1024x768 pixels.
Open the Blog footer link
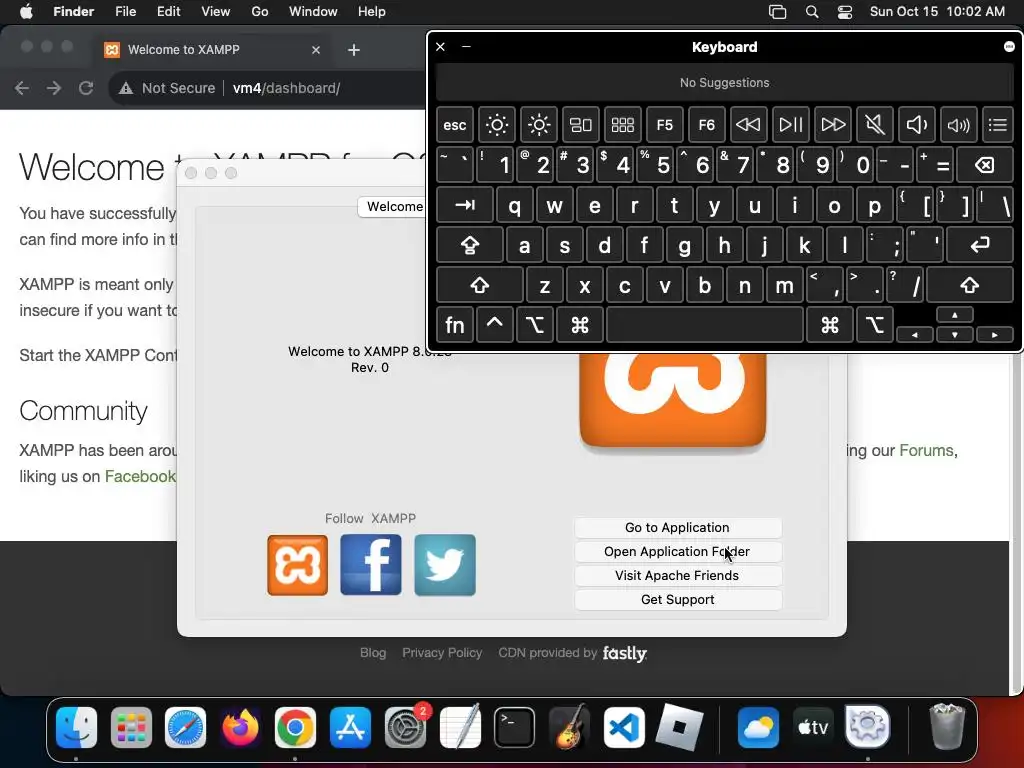[373, 652]
